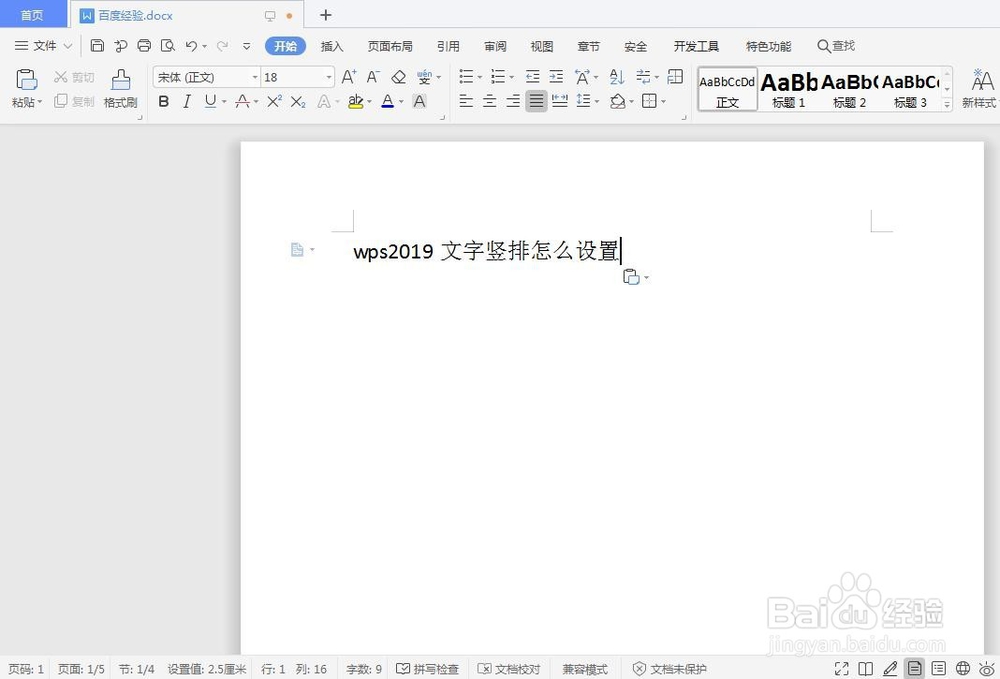Open bullet list dropdown arrow
1000x679 pixels.
point(480,78)
